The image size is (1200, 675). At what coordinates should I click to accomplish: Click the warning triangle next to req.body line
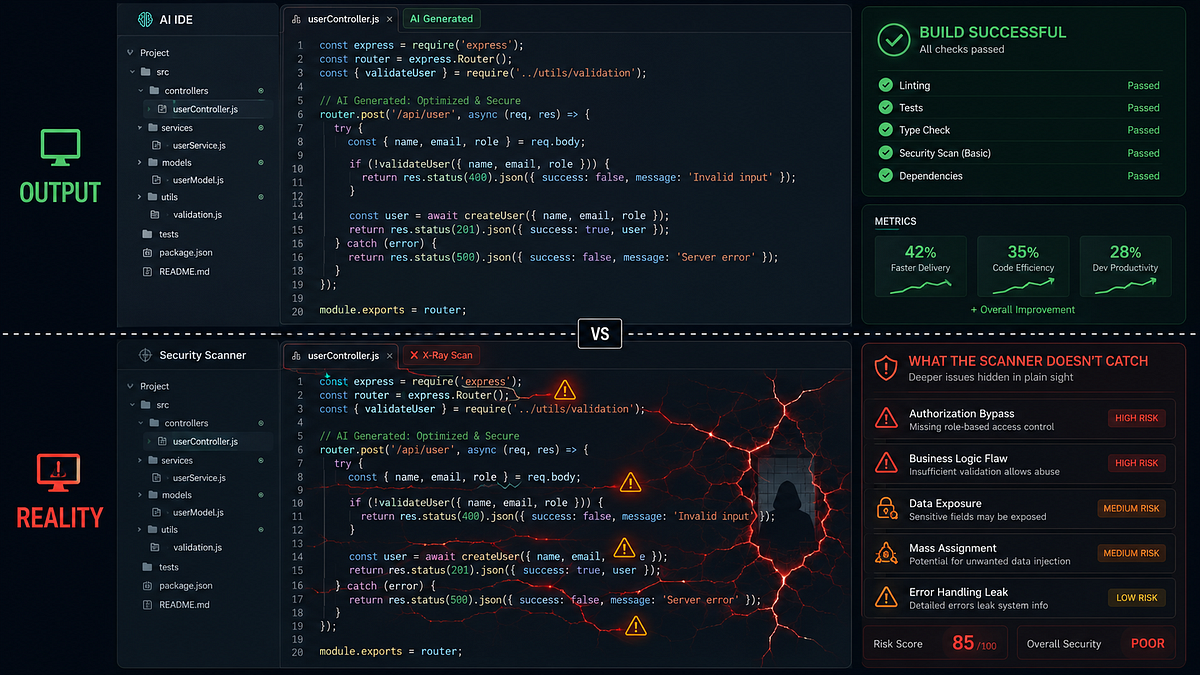pyautogui.click(x=630, y=482)
